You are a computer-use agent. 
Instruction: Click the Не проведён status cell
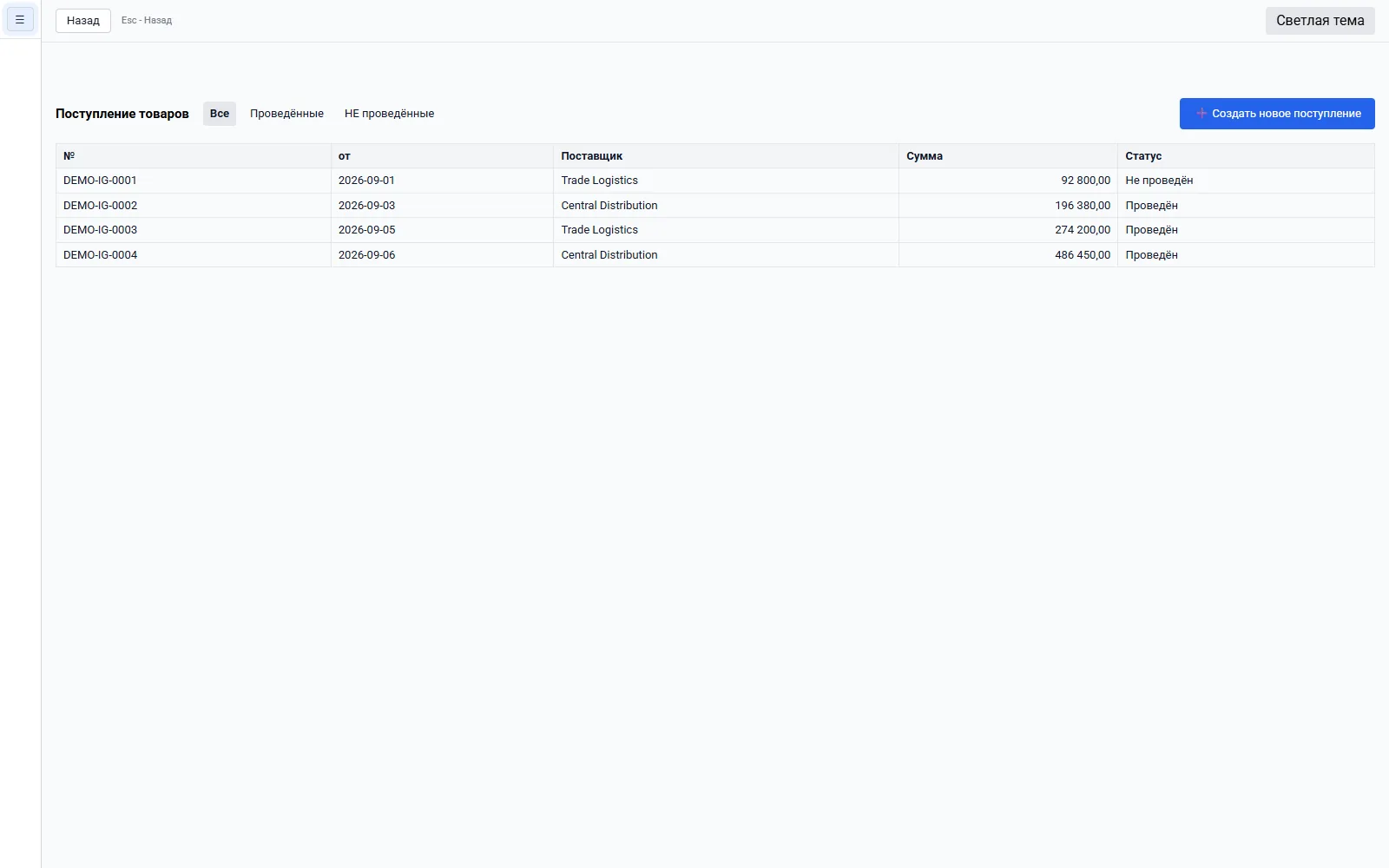[1246, 181]
